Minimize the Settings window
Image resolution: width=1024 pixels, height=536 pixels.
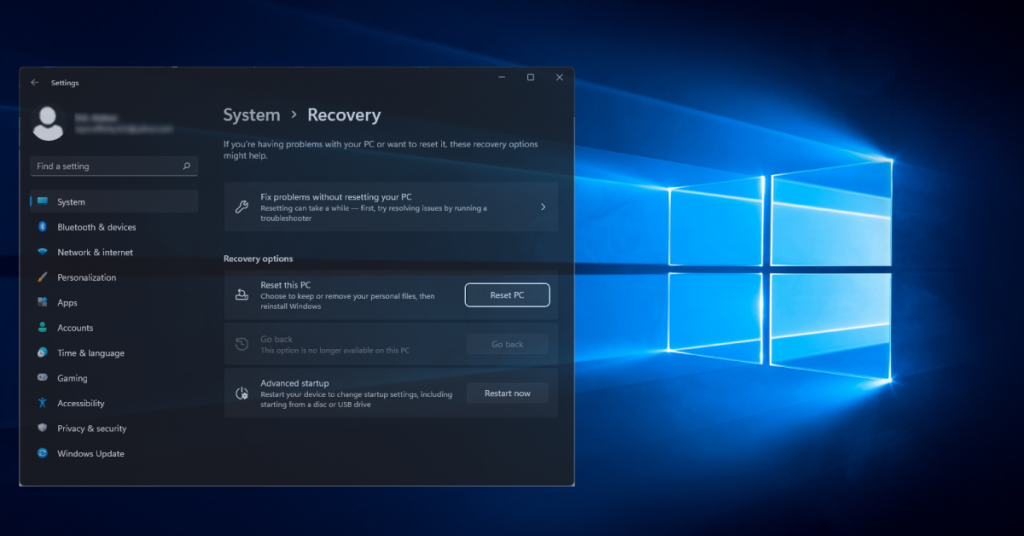click(502, 77)
